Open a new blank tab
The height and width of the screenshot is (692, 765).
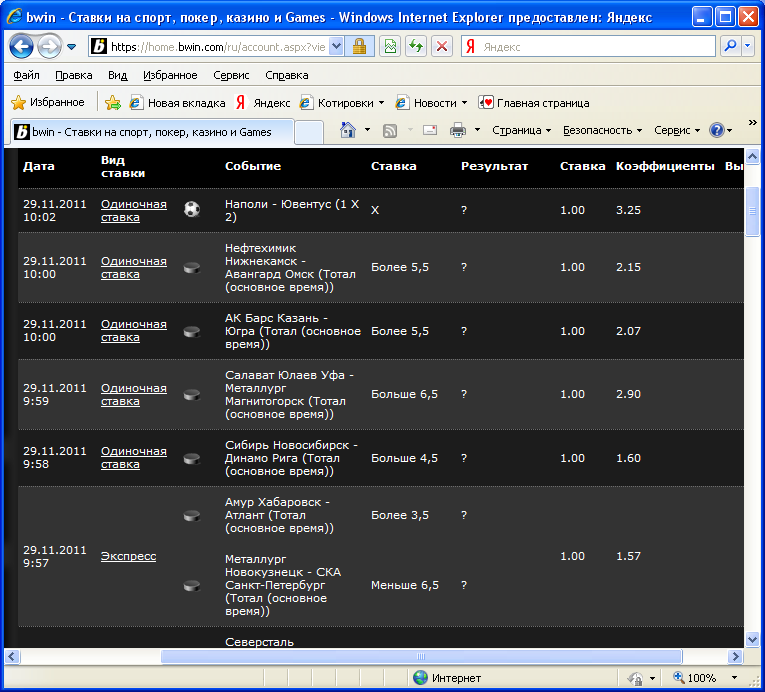[309, 133]
